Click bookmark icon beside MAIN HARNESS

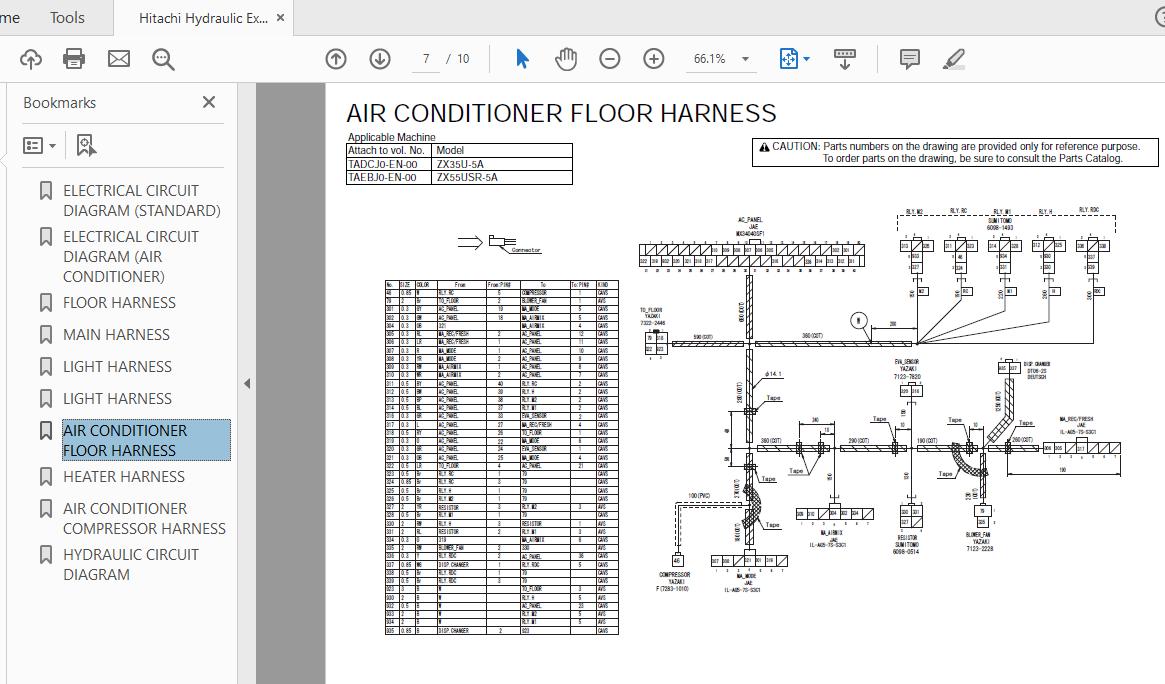pos(45,335)
